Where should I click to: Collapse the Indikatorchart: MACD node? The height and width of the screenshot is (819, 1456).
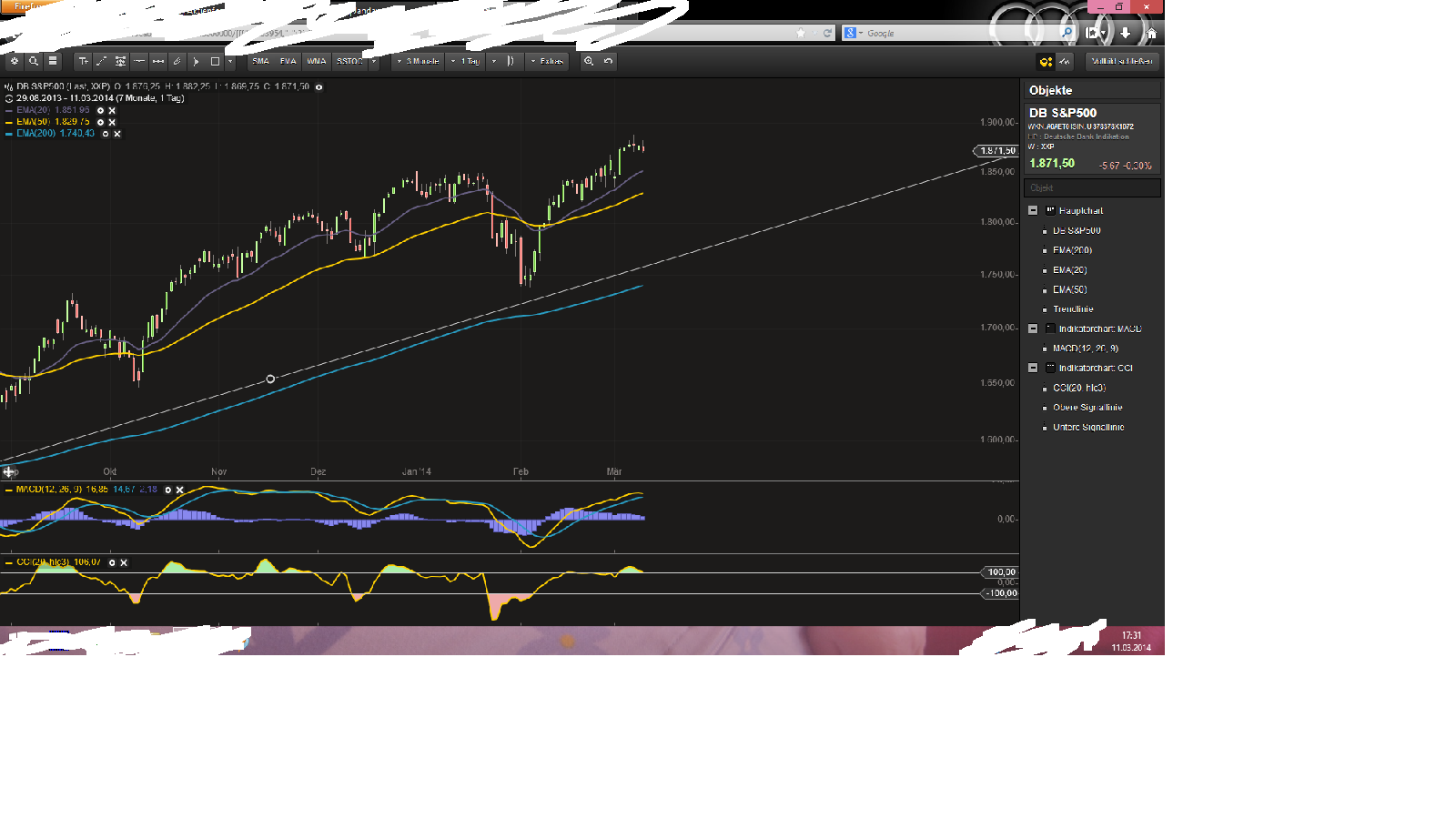pyautogui.click(x=1033, y=329)
